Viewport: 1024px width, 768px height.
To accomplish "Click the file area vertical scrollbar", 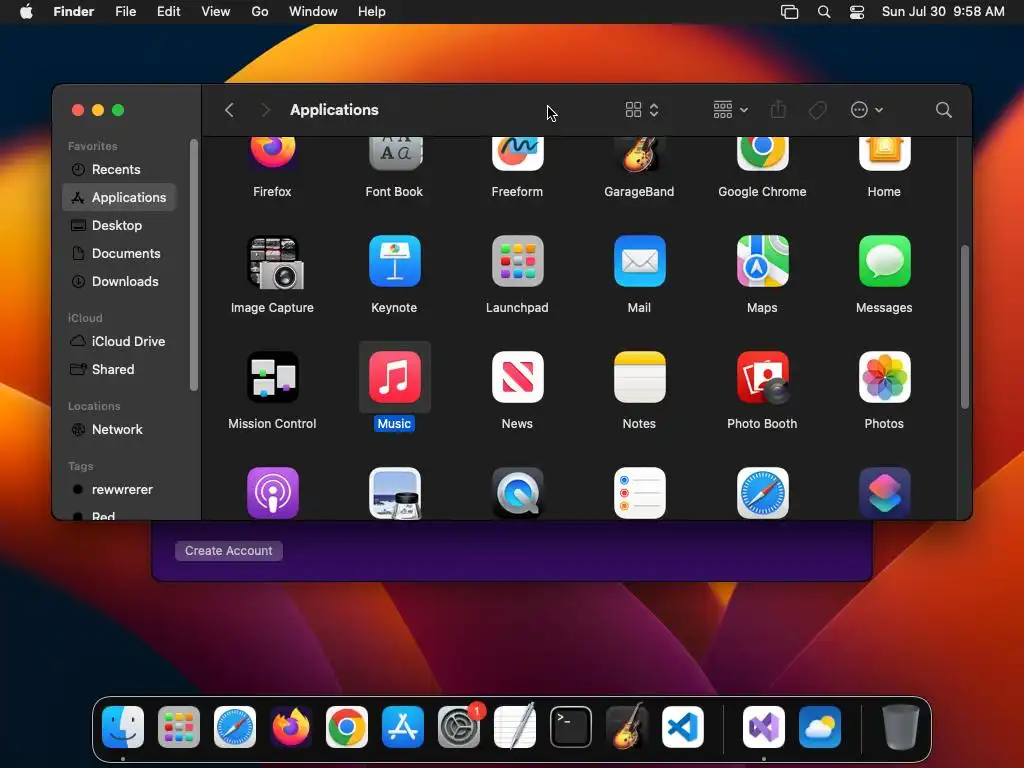I will point(964,327).
